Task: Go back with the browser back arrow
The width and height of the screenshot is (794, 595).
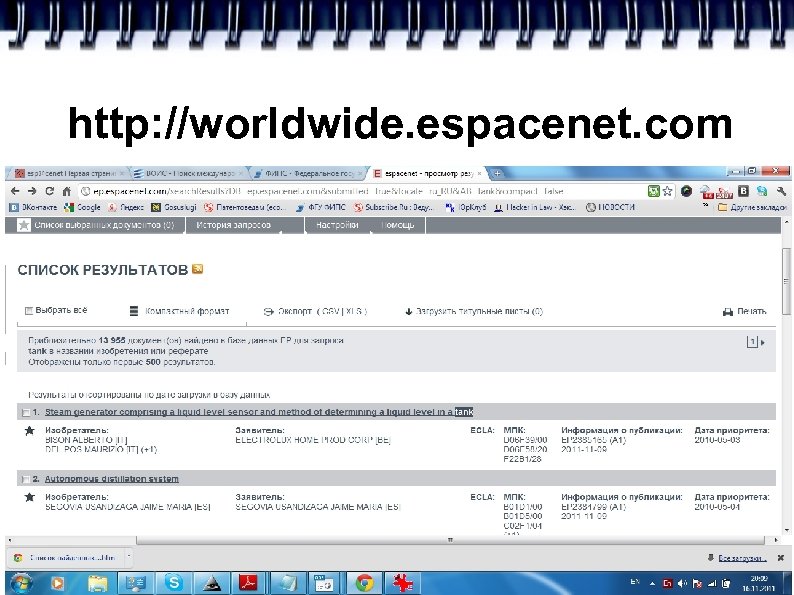Action: click(x=15, y=191)
